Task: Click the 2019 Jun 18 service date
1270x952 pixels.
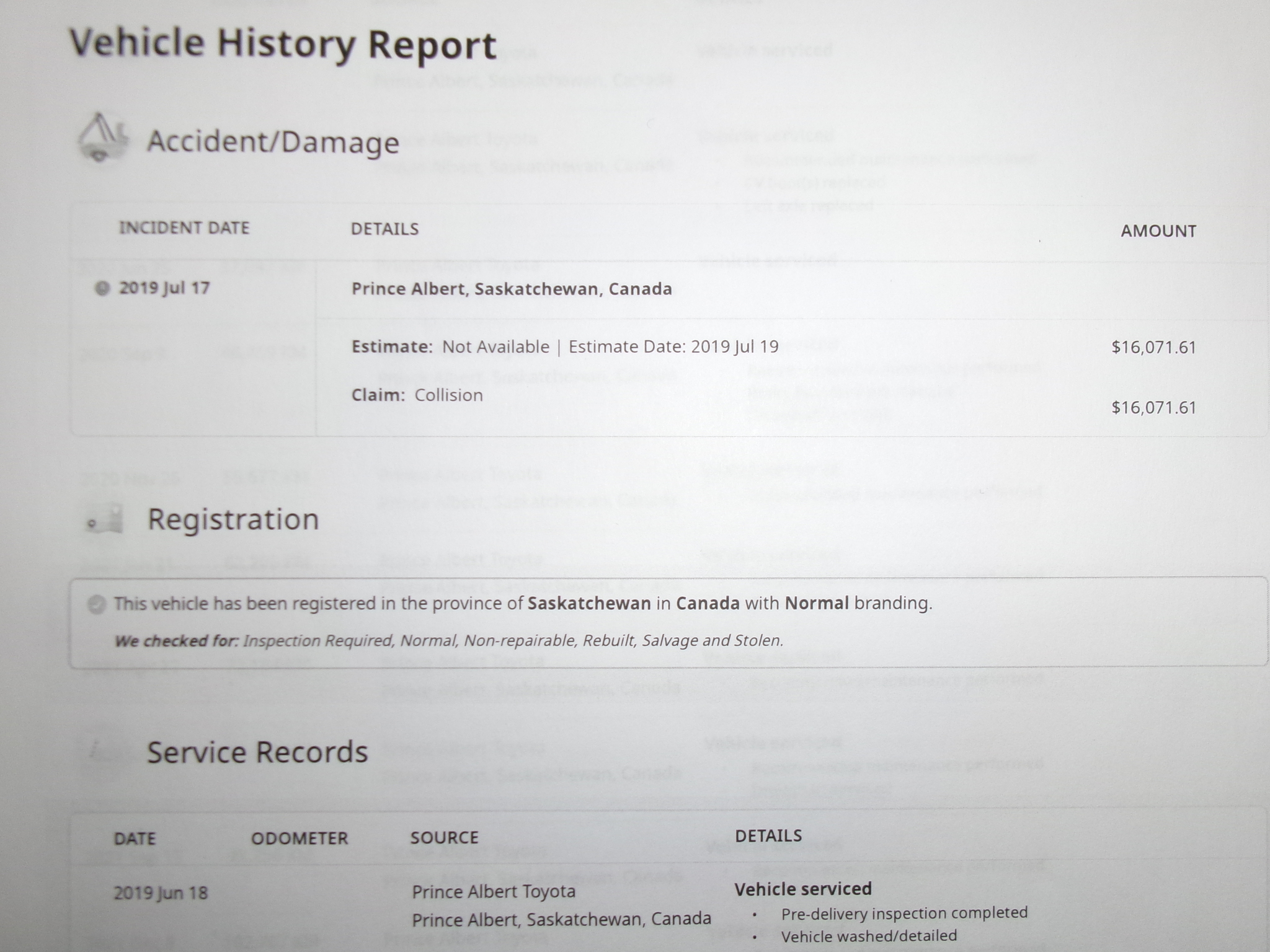Action: 161,893
